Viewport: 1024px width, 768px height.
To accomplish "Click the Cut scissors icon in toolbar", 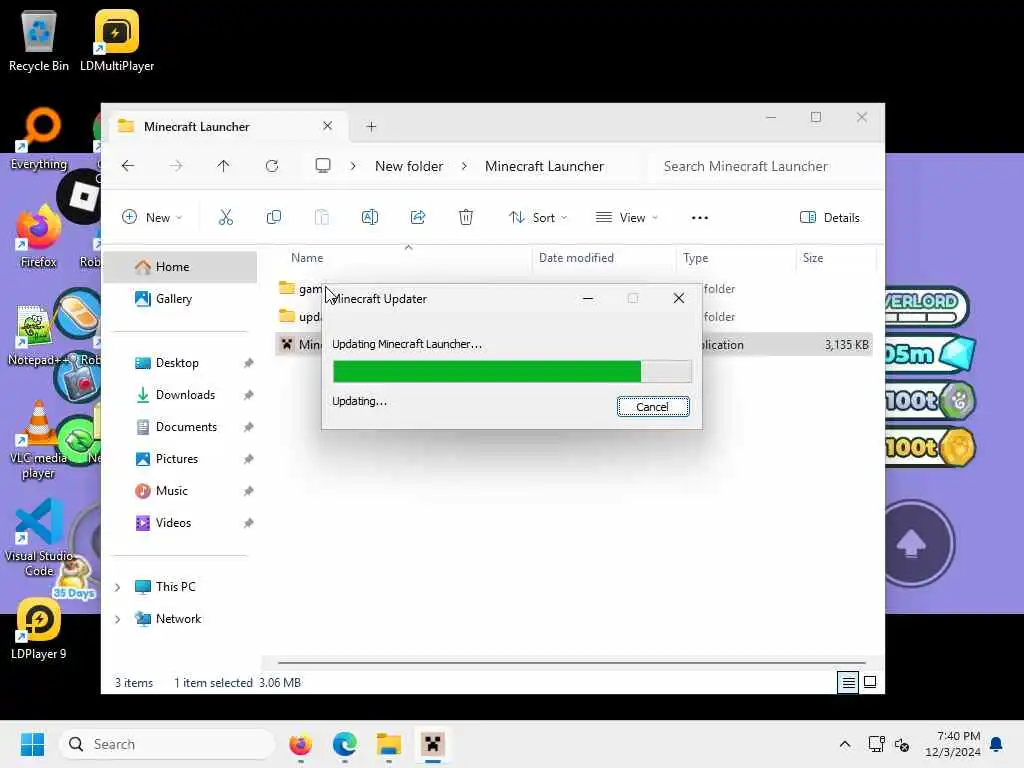I will point(225,217).
